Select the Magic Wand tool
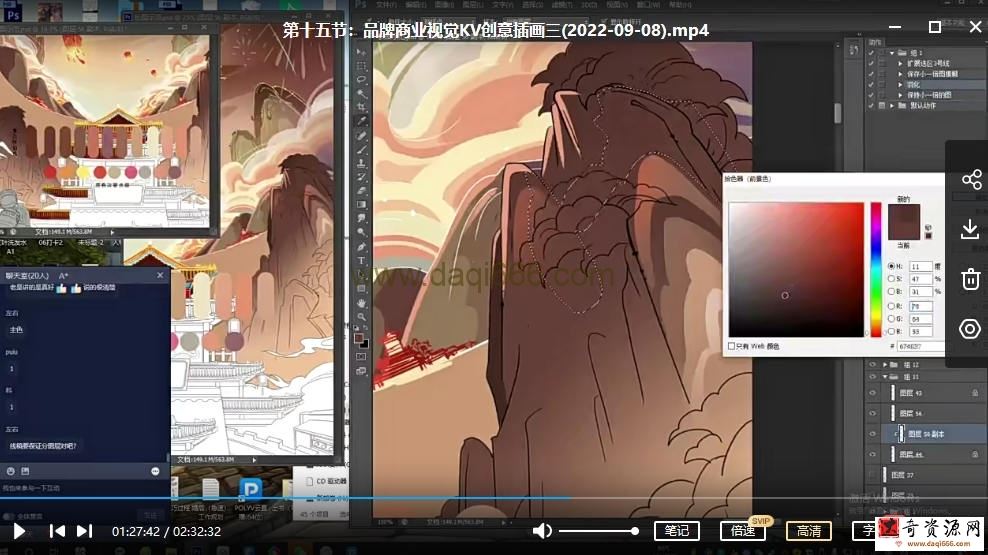The height and width of the screenshot is (555, 988). coord(362,94)
